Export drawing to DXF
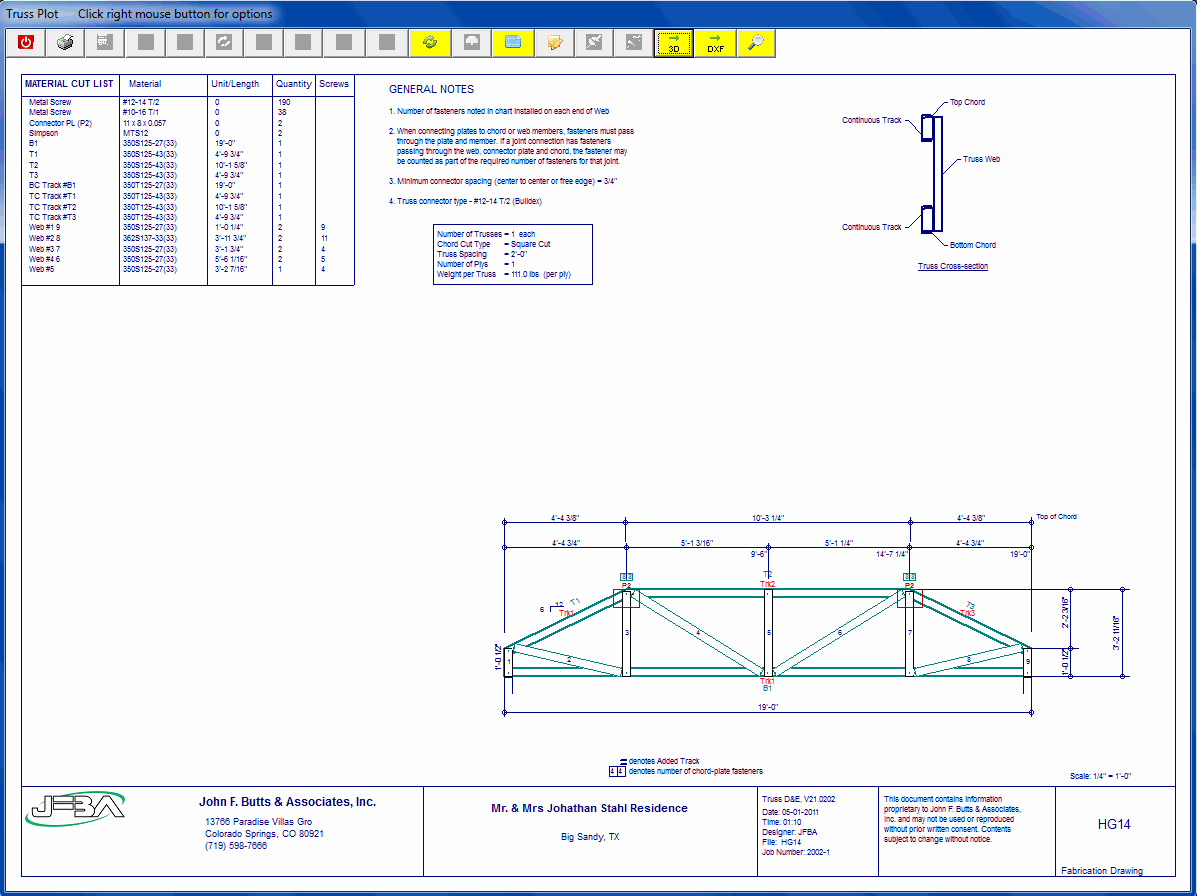 coord(715,43)
